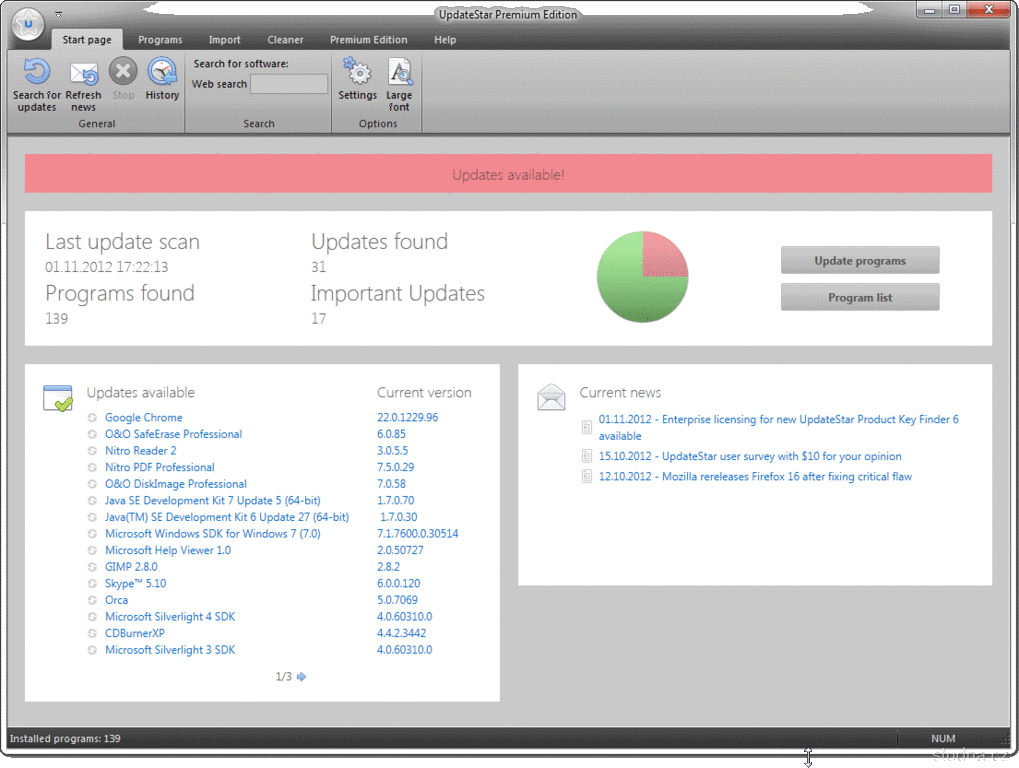The height and width of the screenshot is (768, 1019).
Task: Click the red Updates available banner
Action: 508,174
